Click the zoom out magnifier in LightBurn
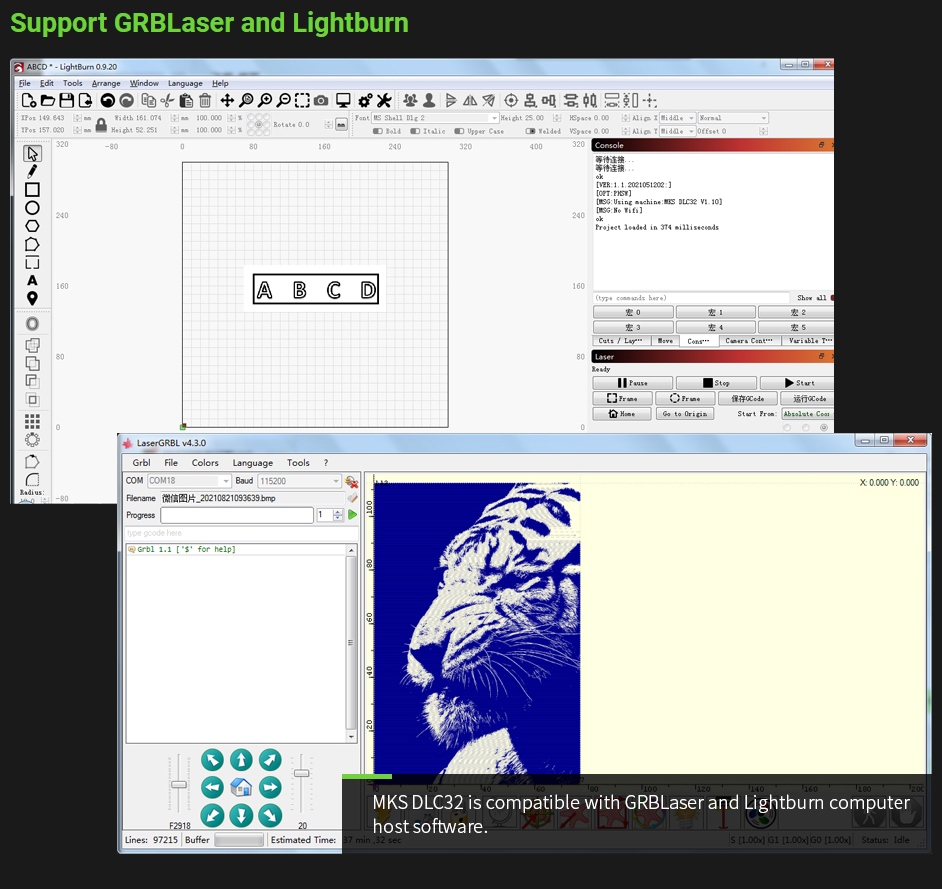 (284, 100)
